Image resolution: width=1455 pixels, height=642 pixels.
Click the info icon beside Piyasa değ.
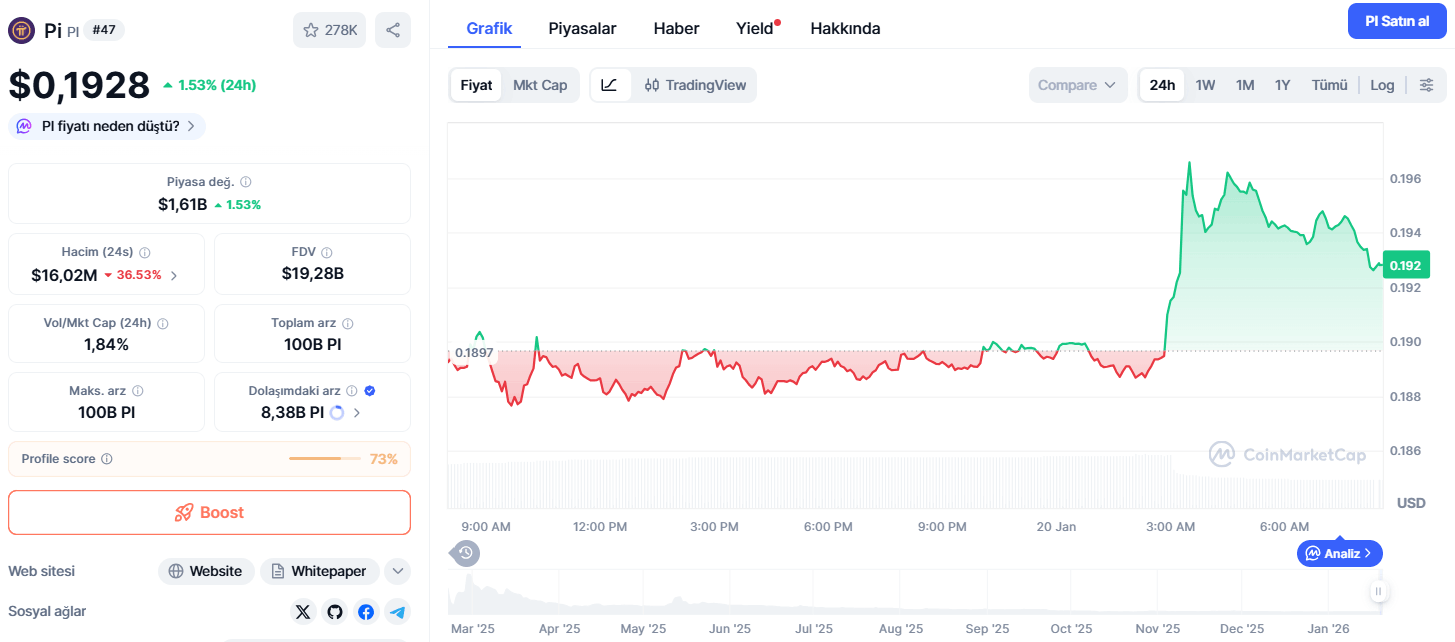(246, 182)
